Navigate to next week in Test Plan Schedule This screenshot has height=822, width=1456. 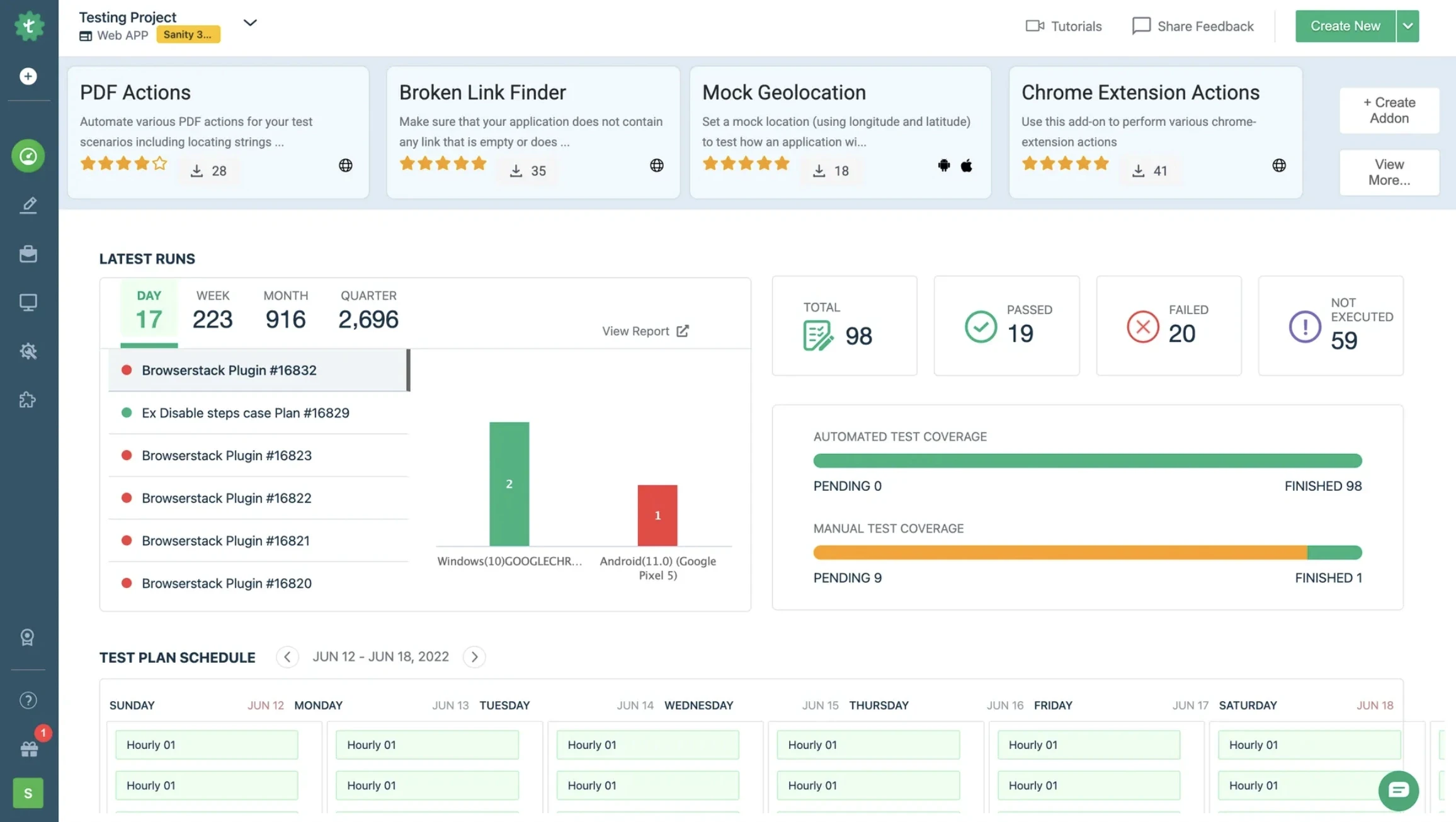(x=474, y=656)
